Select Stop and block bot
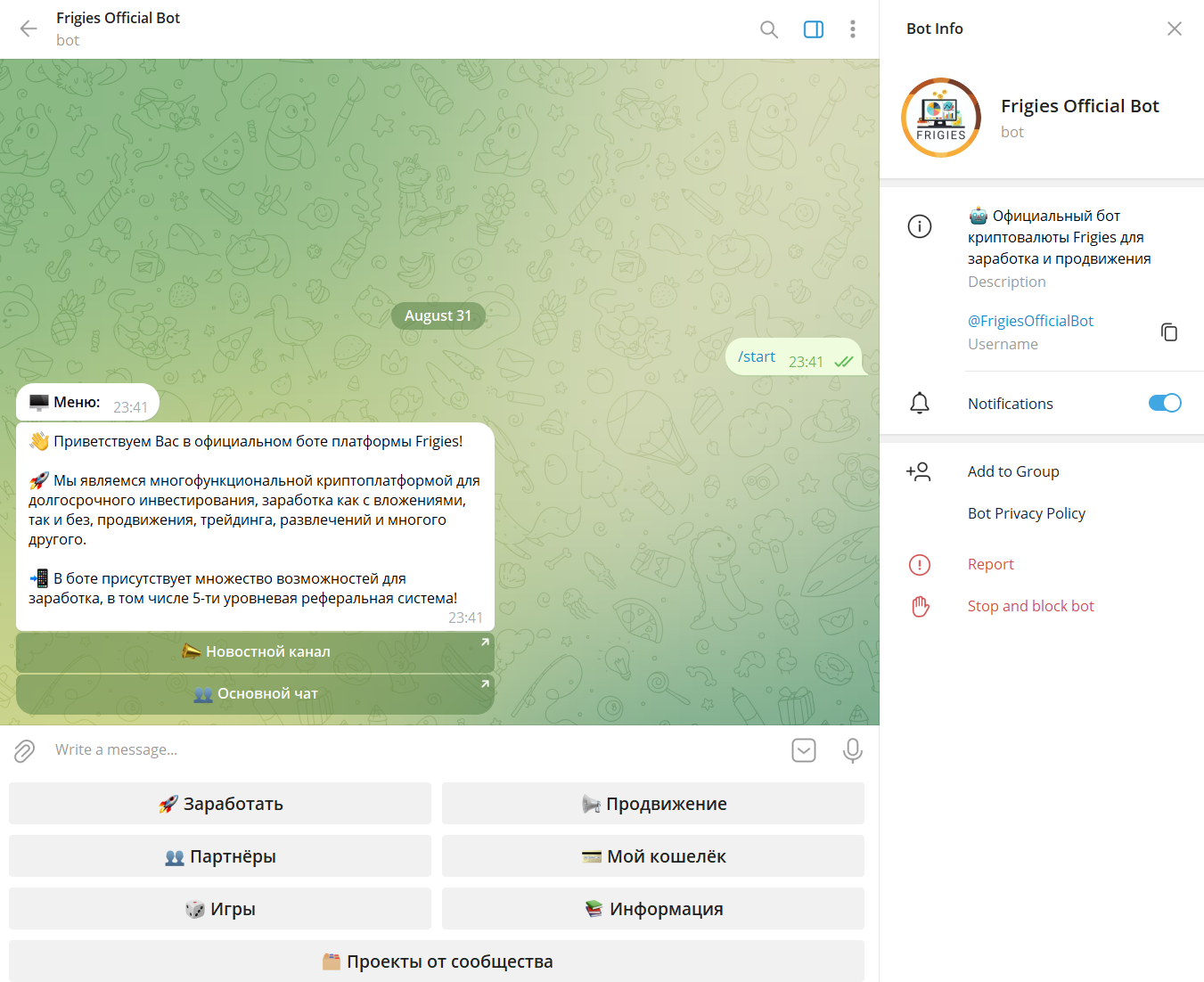Screen dimensions: 1204x982 coord(1031,606)
